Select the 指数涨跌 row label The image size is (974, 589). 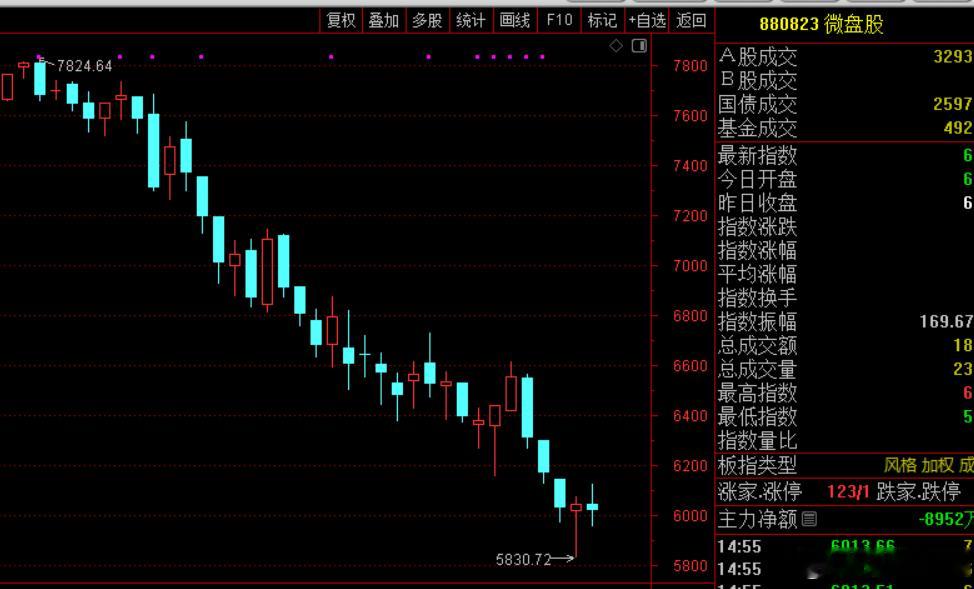pos(757,226)
